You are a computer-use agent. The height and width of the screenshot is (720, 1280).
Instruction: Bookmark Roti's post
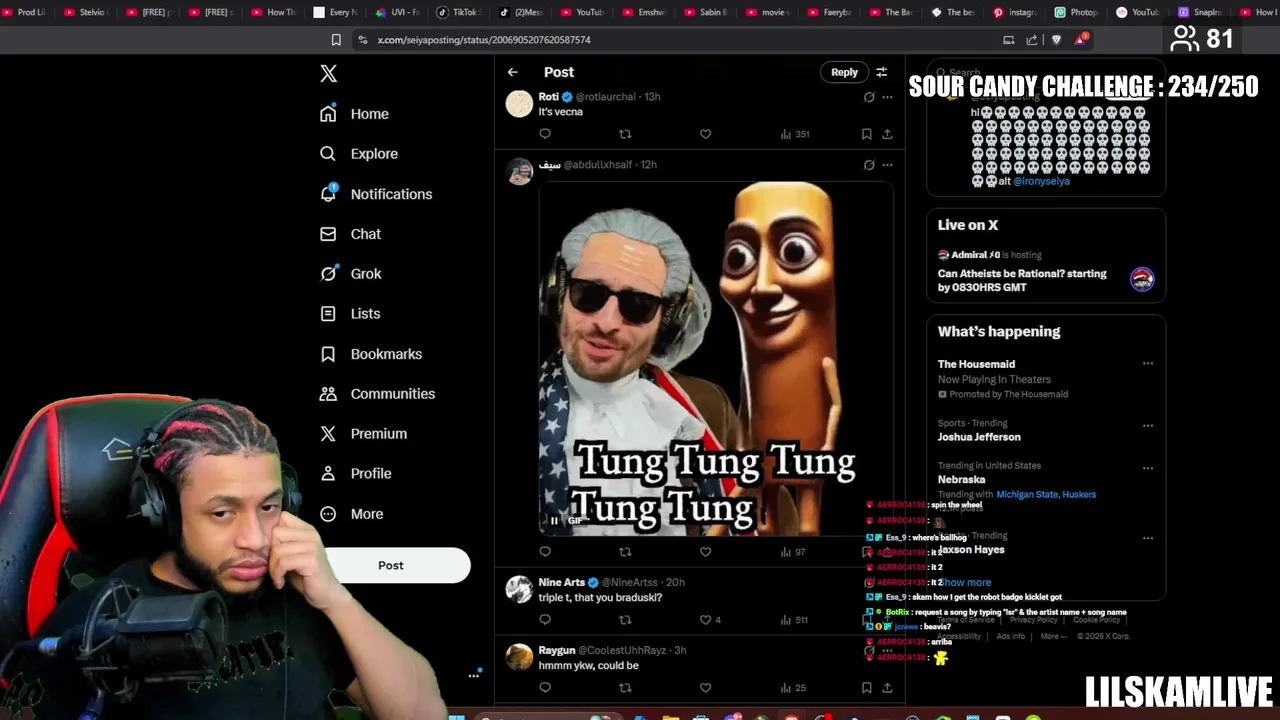coord(866,134)
